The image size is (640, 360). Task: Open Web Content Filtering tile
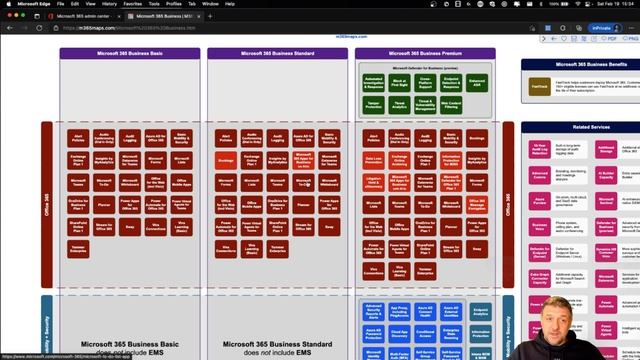(451, 105)
